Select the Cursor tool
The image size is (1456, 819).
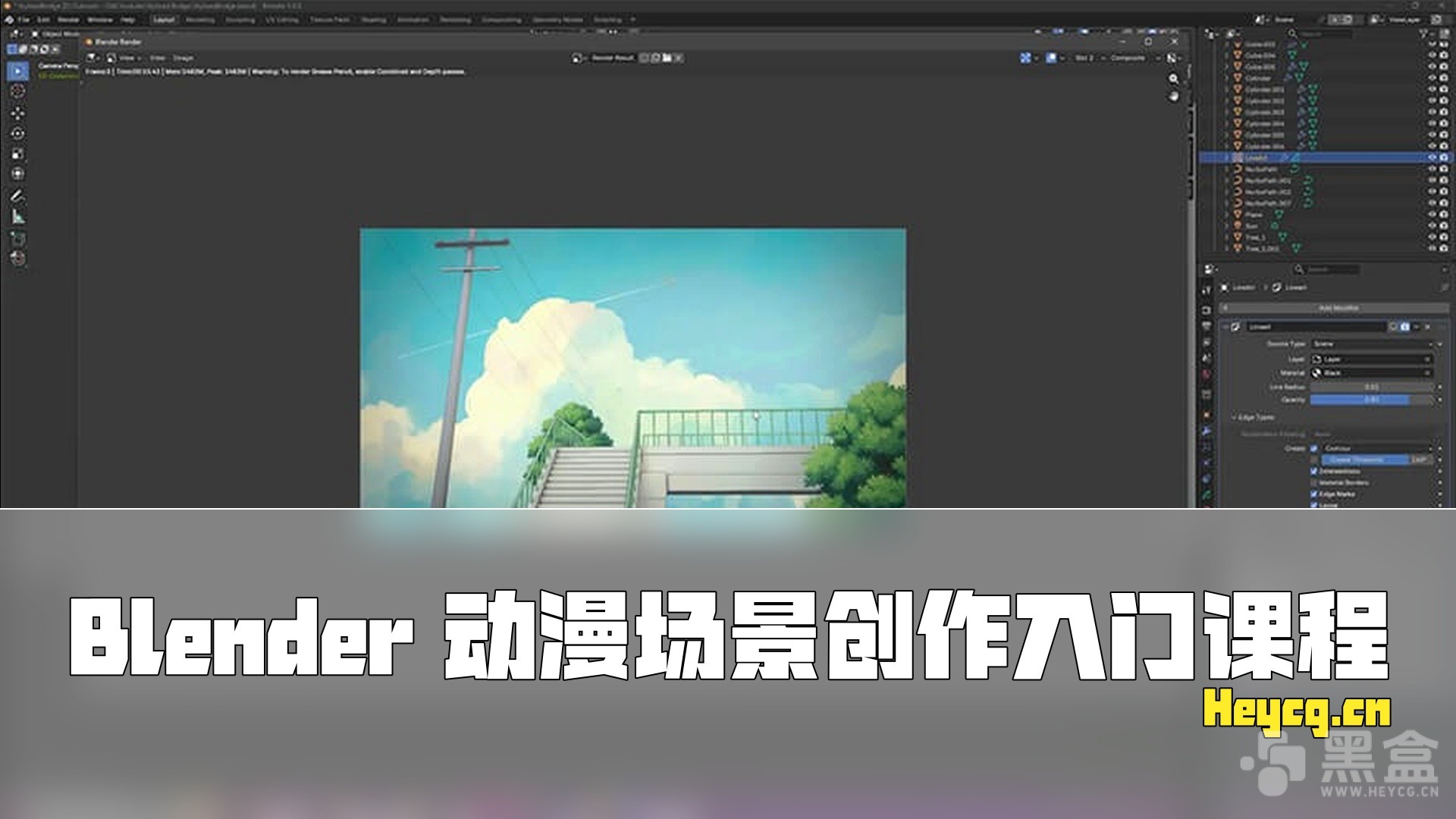click(x=18, y=91)
